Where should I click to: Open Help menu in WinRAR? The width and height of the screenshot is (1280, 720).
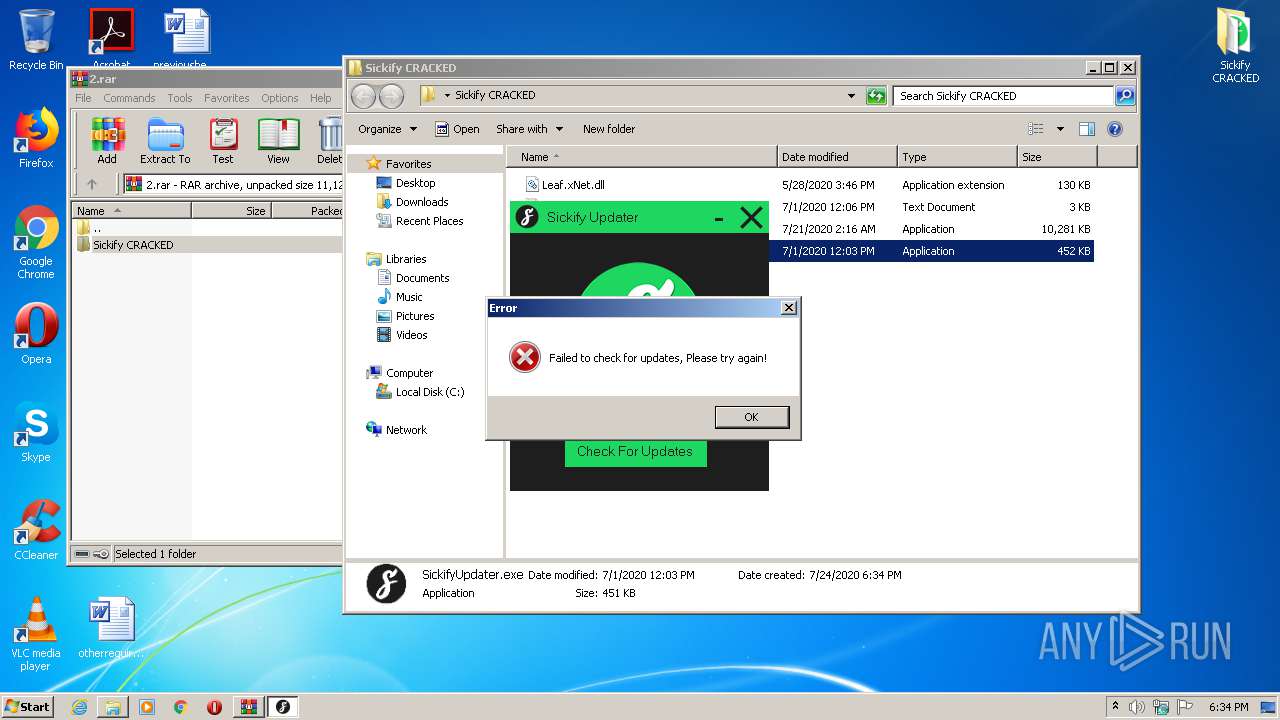tap(320, 98)
